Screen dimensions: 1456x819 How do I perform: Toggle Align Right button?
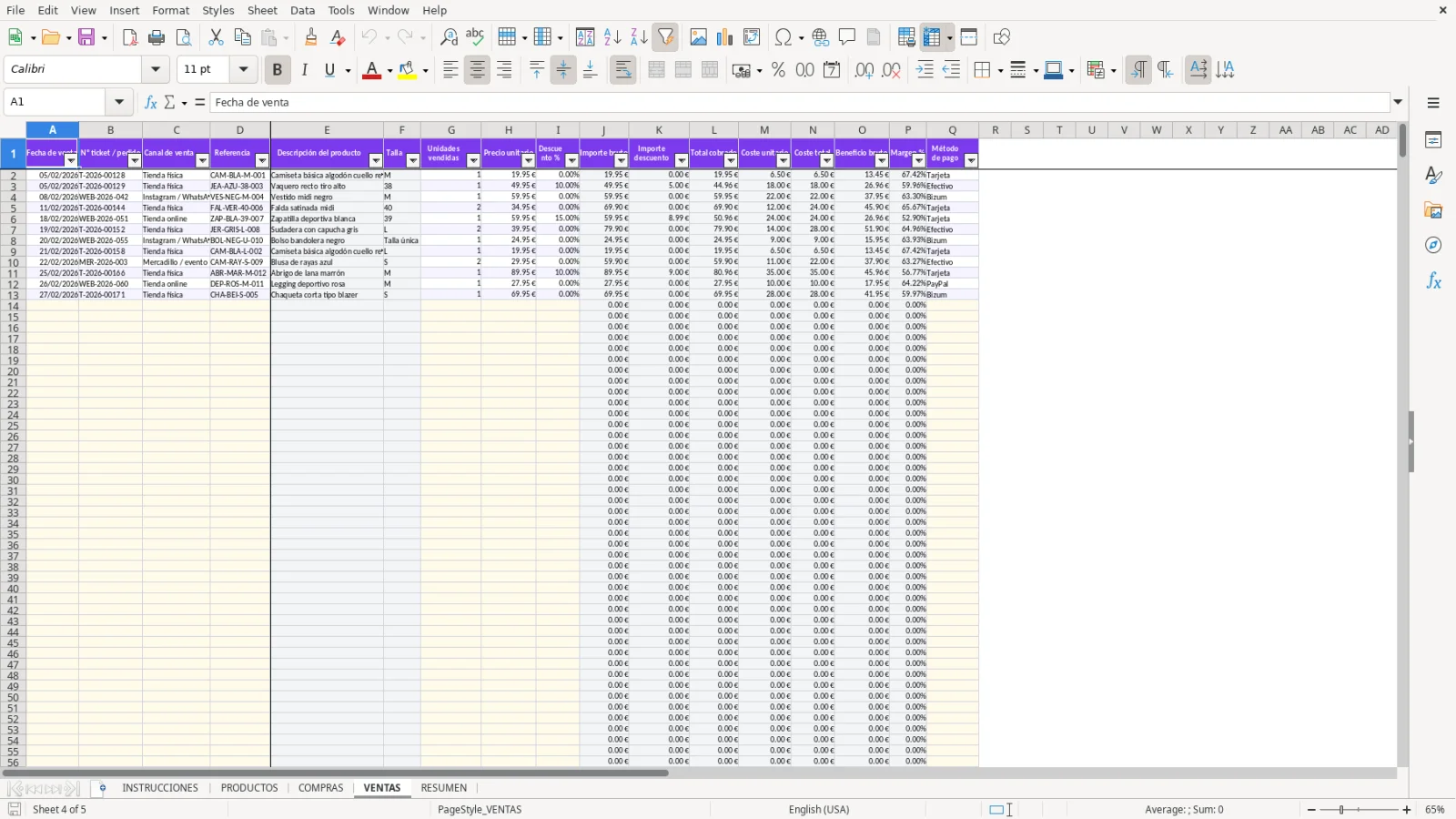[503, 70]
